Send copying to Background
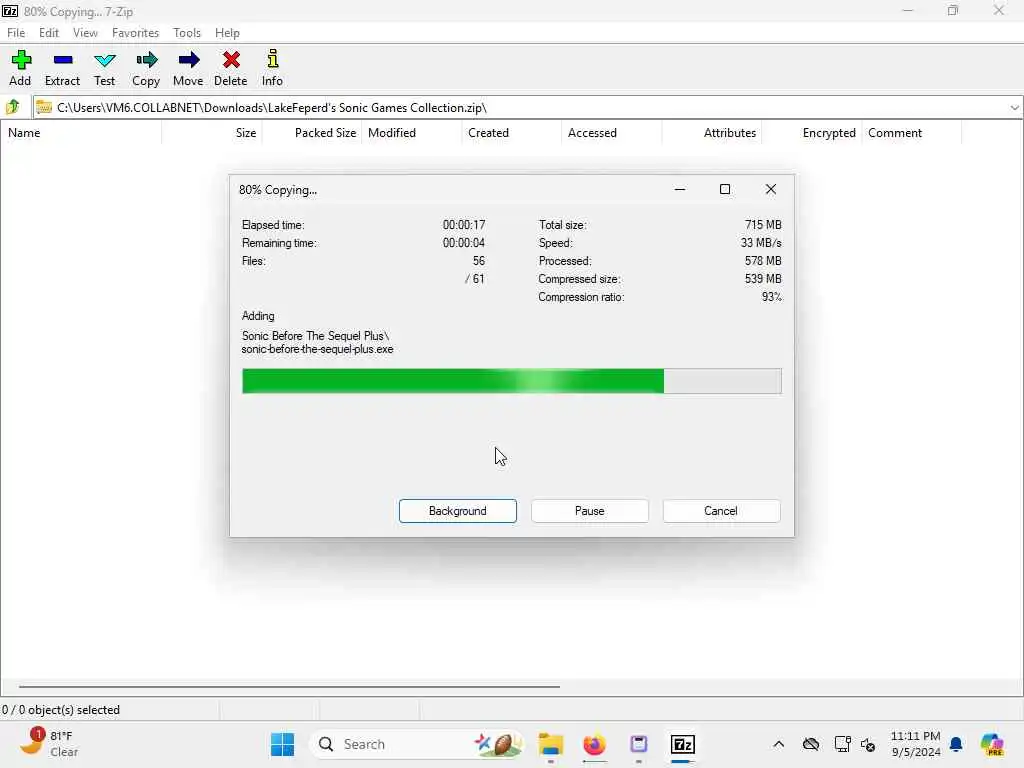1024x768 pixels. coord(458,511)
